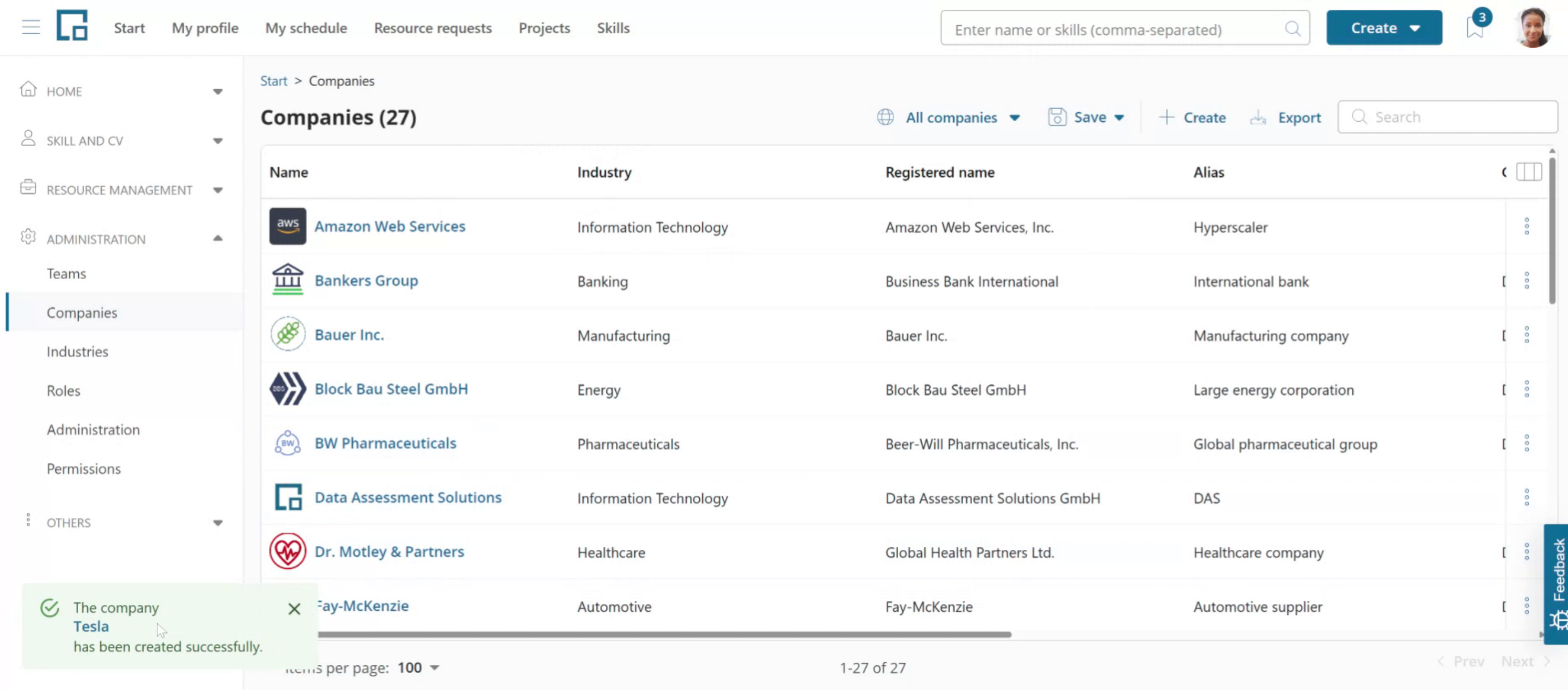Open the blue Create dropdown button in the header
Viewport: 1568px width, 690px height.
click(1384, 28)
